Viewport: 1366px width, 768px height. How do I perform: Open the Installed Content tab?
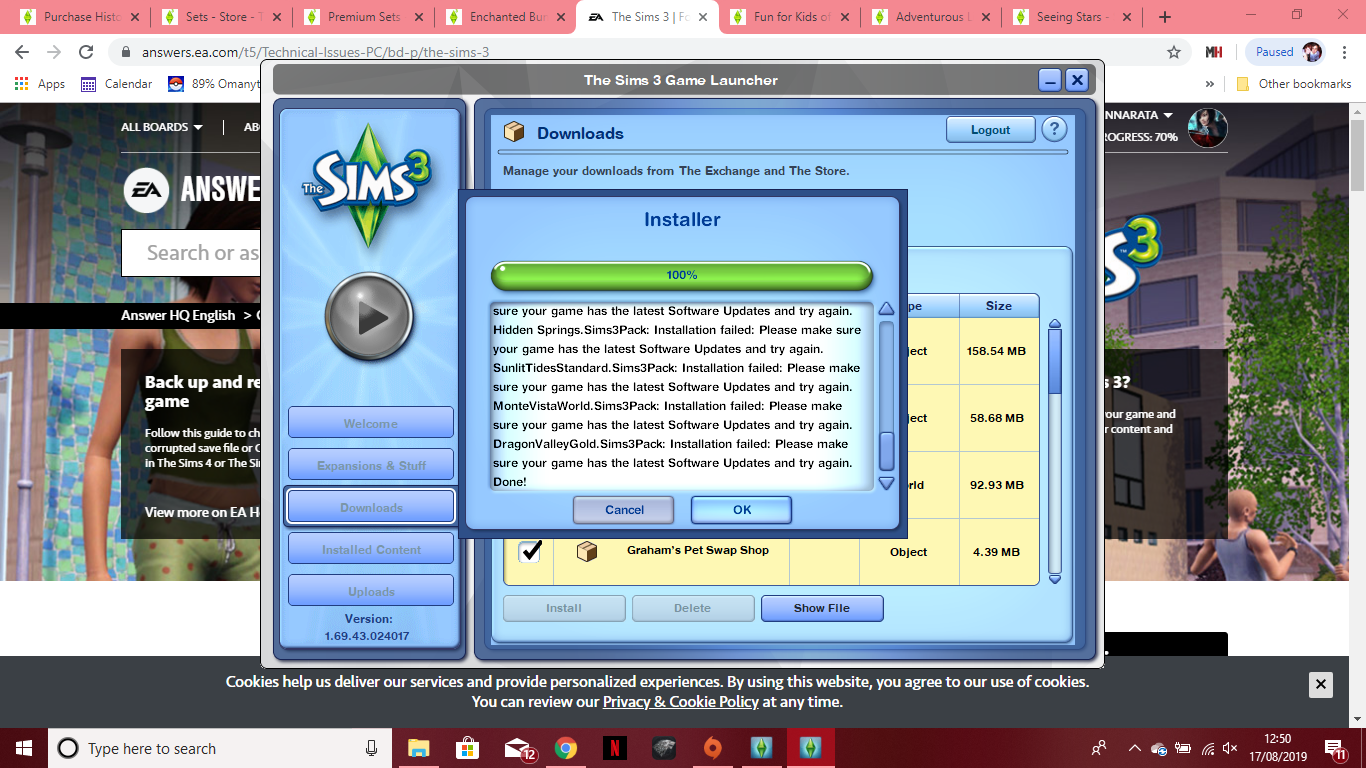[370, 549]
